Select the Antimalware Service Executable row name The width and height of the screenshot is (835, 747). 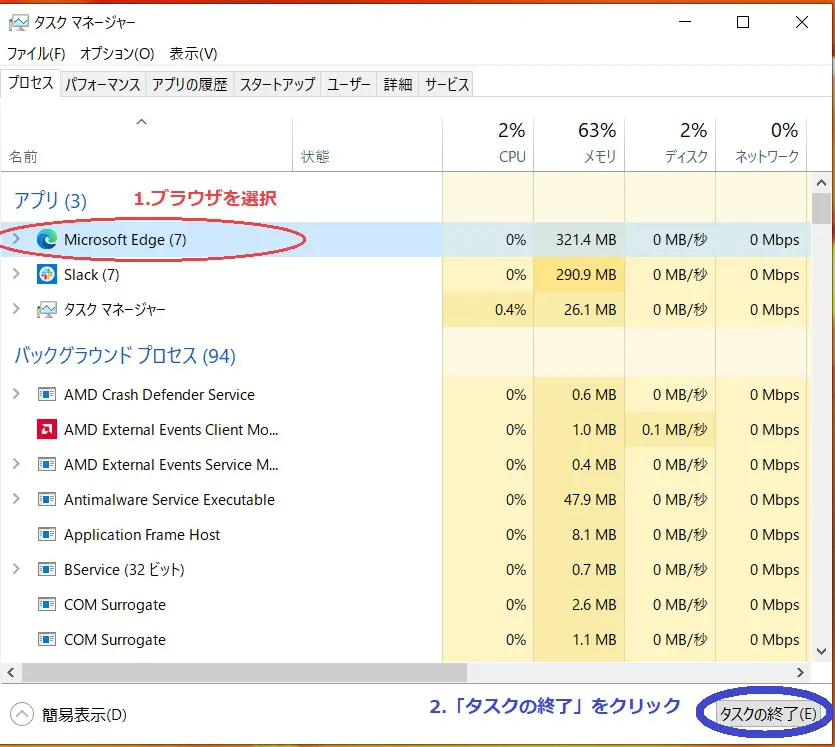point(169,499)
